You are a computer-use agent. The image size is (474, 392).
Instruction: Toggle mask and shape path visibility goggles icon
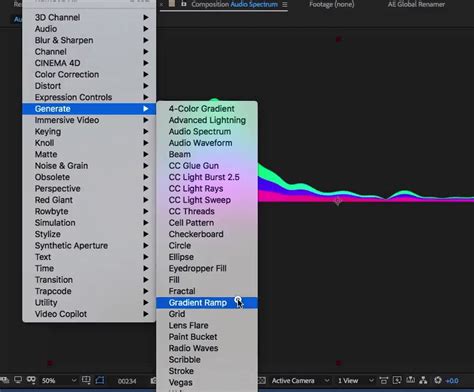point(31,380)
